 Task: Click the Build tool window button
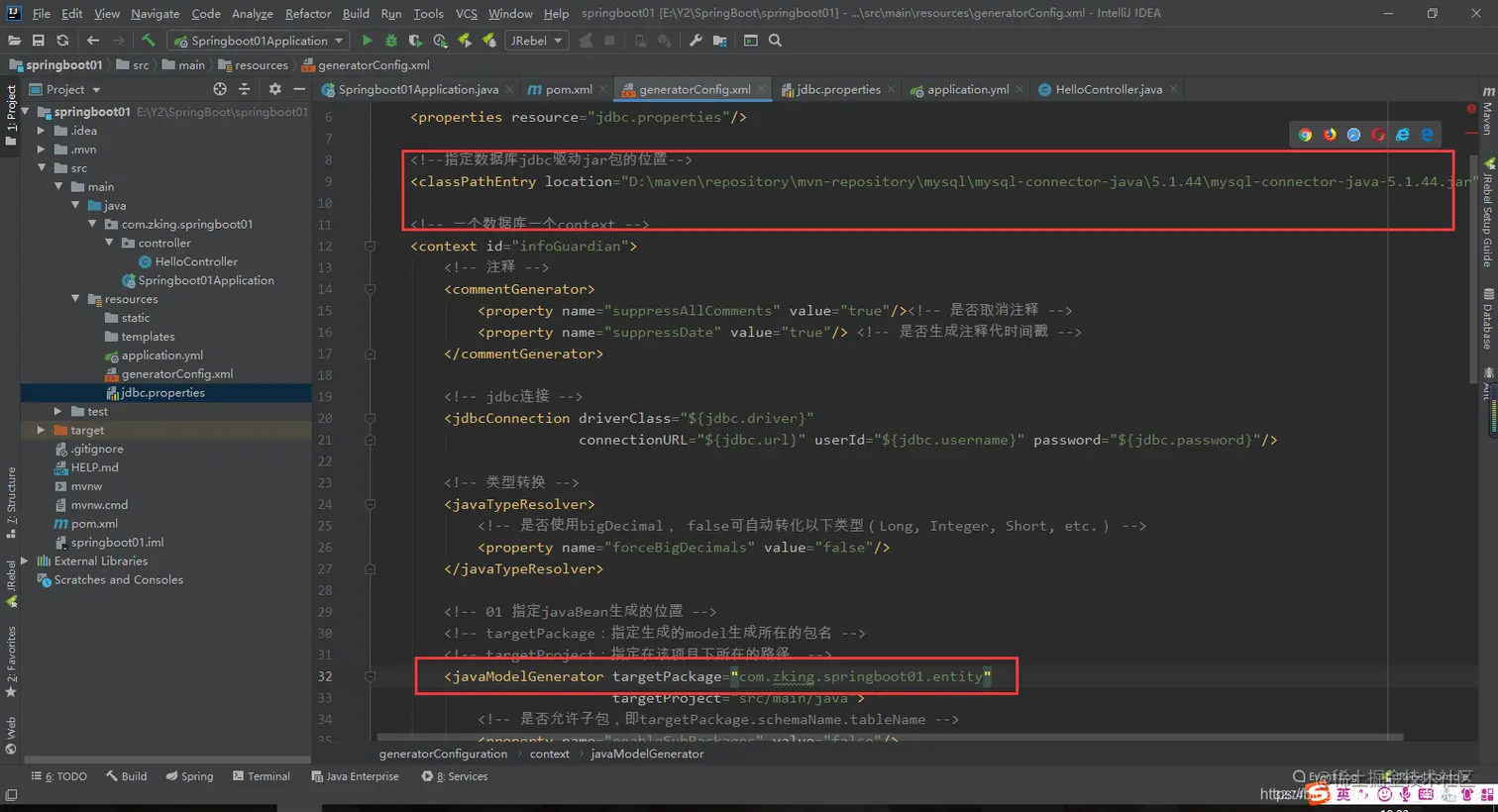(127, 776)
